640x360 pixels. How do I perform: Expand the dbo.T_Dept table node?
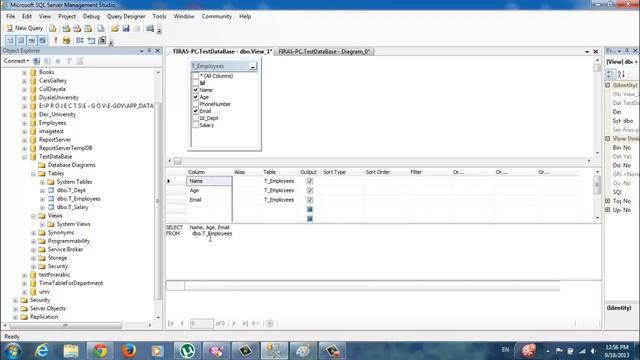point(42,190)
